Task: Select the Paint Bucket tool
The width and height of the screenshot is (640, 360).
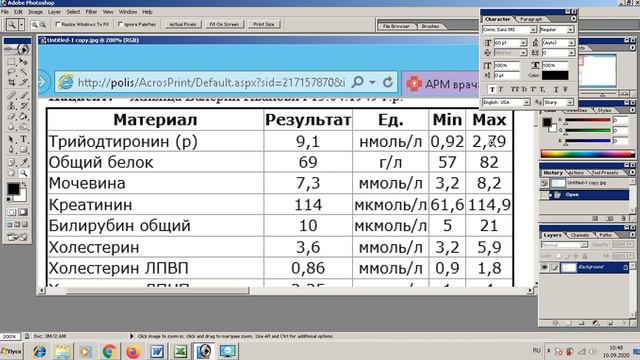Action: 23,117
